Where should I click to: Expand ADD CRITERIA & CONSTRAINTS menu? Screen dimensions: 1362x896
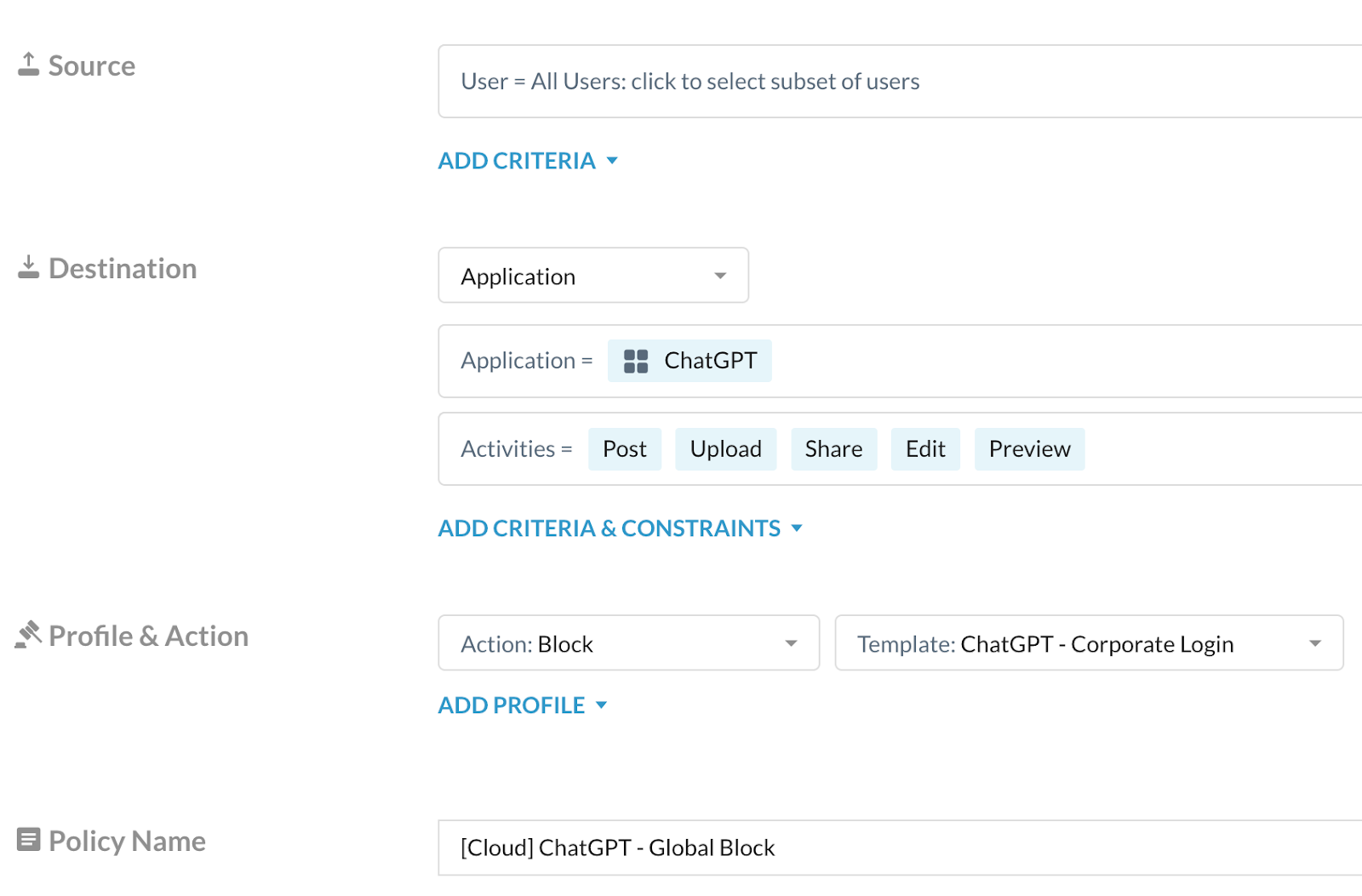point(621,528)
